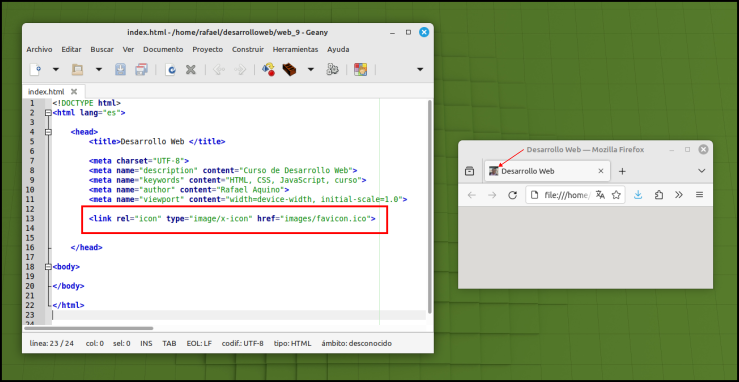Reload the page in Firefox
This screenshot has width=739, height=382.
pos(513,195)
